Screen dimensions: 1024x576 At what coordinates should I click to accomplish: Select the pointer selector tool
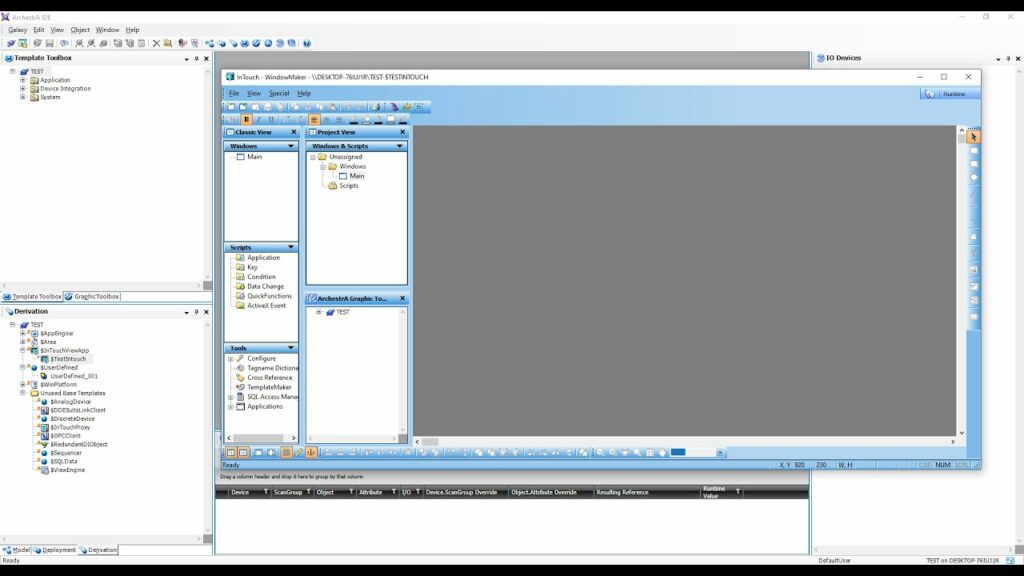point(973,137)
